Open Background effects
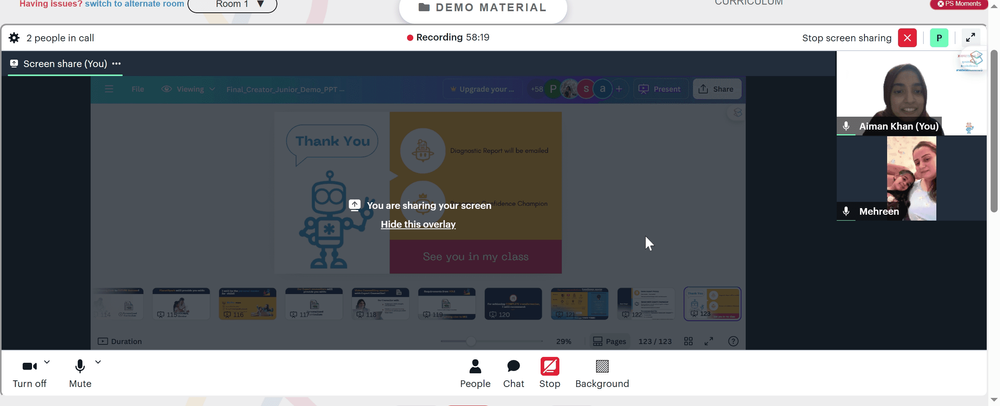 [602, 373]
